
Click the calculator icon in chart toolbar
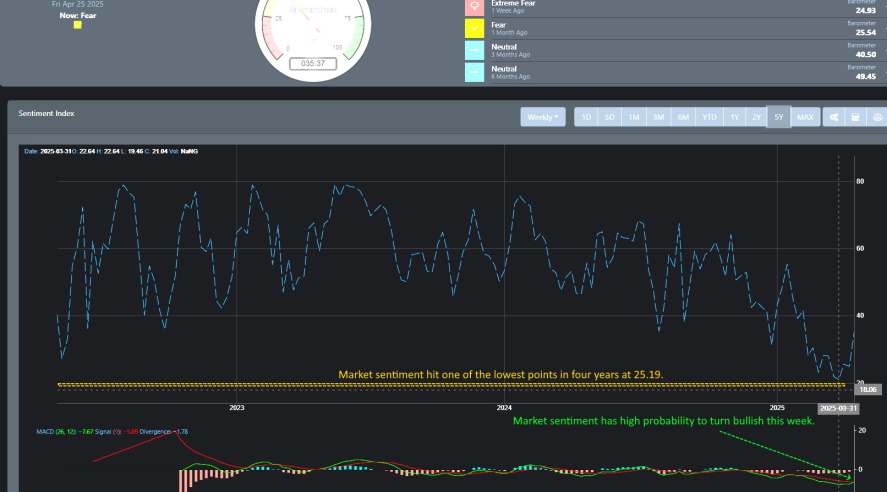[855, 117]
